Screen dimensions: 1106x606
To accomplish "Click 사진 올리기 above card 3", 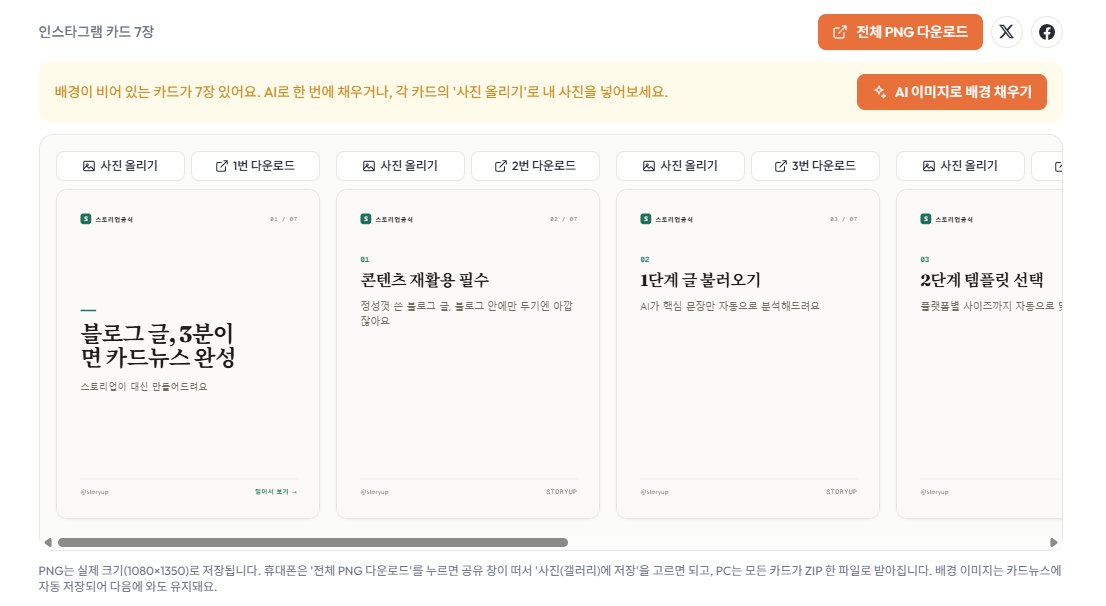I will [681, 166].
